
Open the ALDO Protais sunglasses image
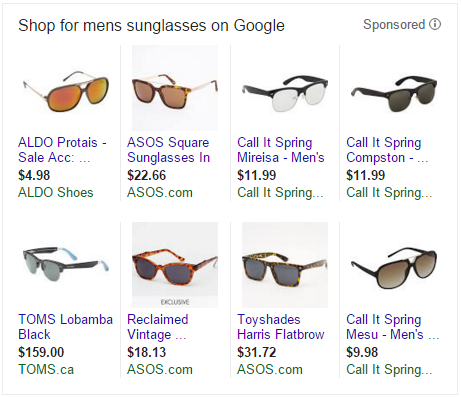point(66,88)
